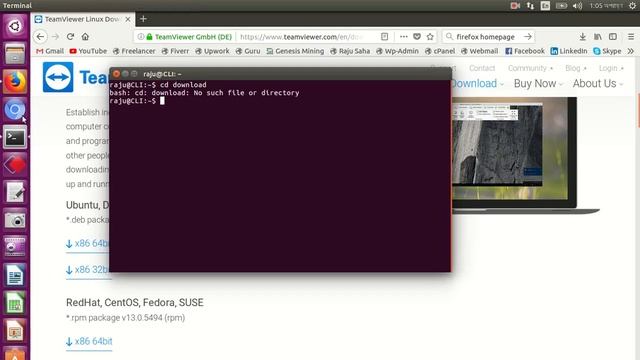640x360 pixels.
Task: Expand Login menu
Action: click(x=611, y=68)
